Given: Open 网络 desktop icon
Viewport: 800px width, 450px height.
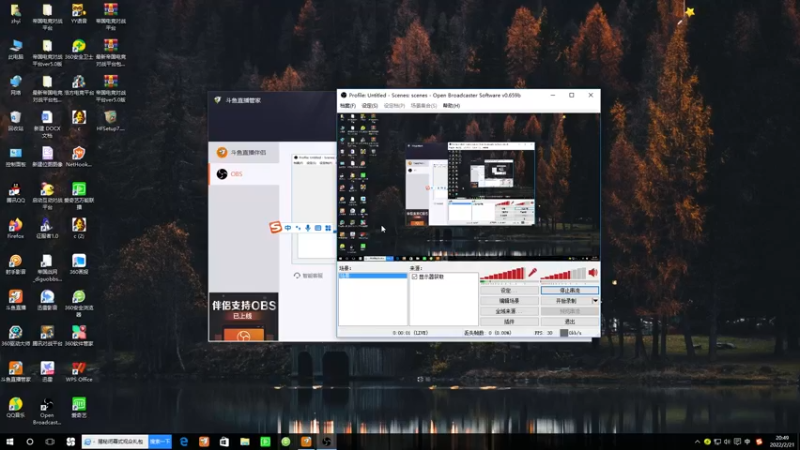Looking at the screenshot, I should (x=16, y=85).
